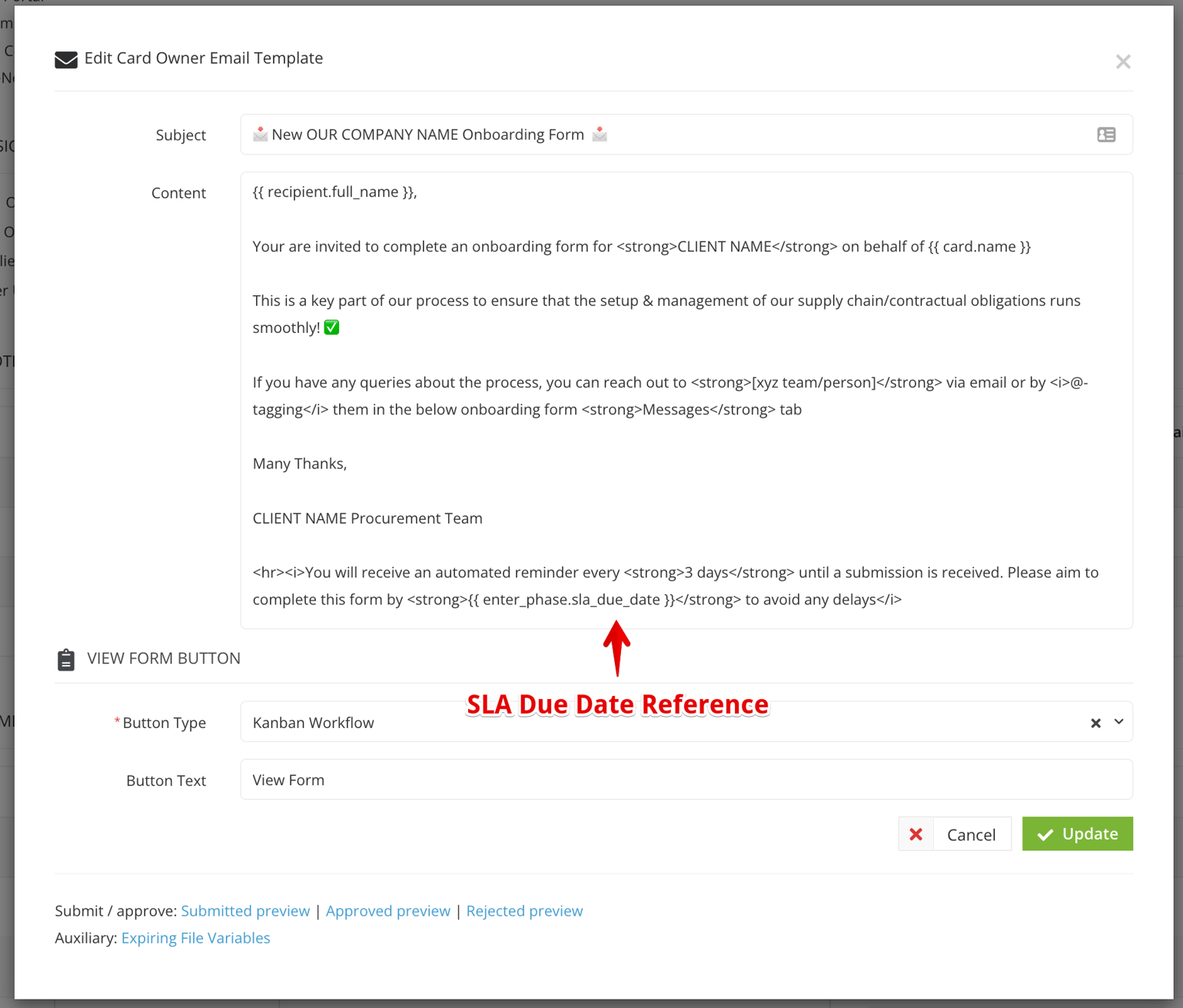Click the X to close the email template dialog
The height and width of the screenshot is (1008, 1183).
[x=1123, y=62]
